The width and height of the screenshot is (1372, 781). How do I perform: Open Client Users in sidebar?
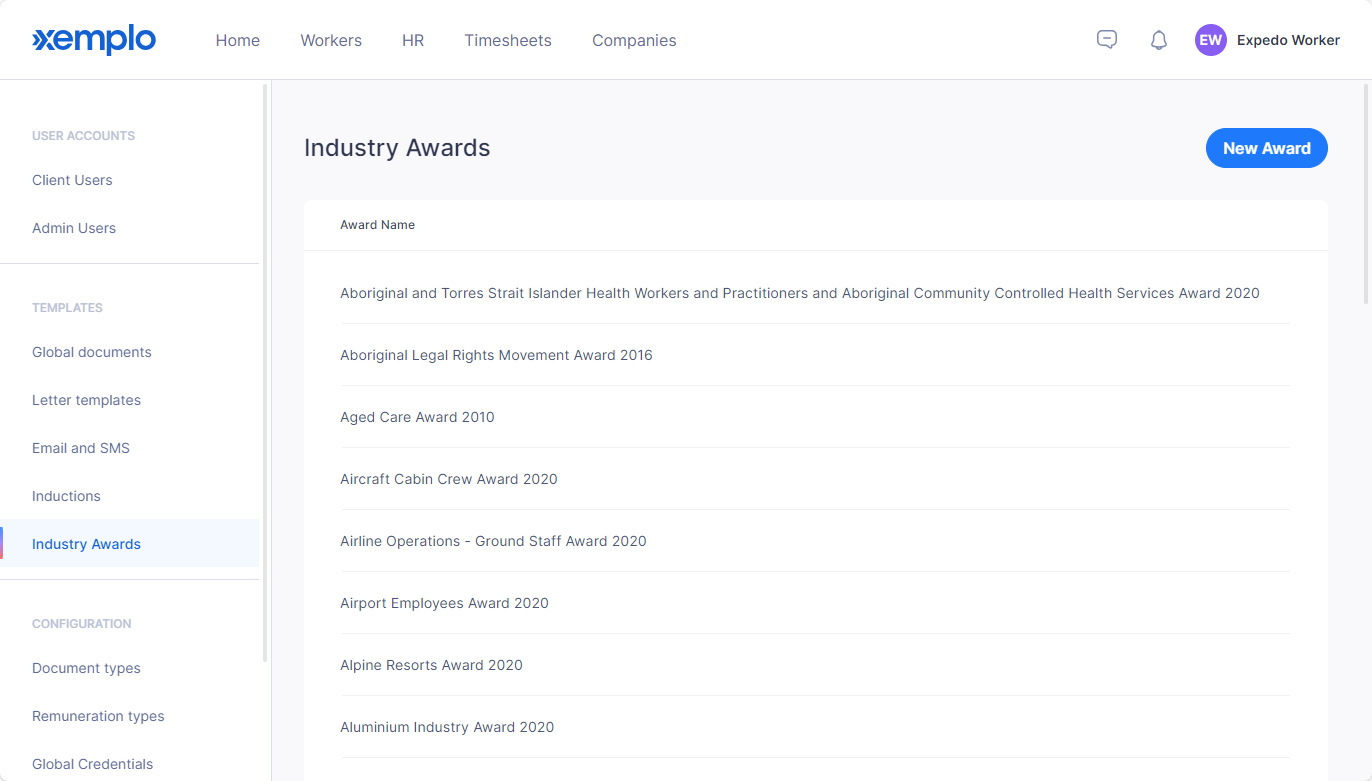click(x=72, y=180)
